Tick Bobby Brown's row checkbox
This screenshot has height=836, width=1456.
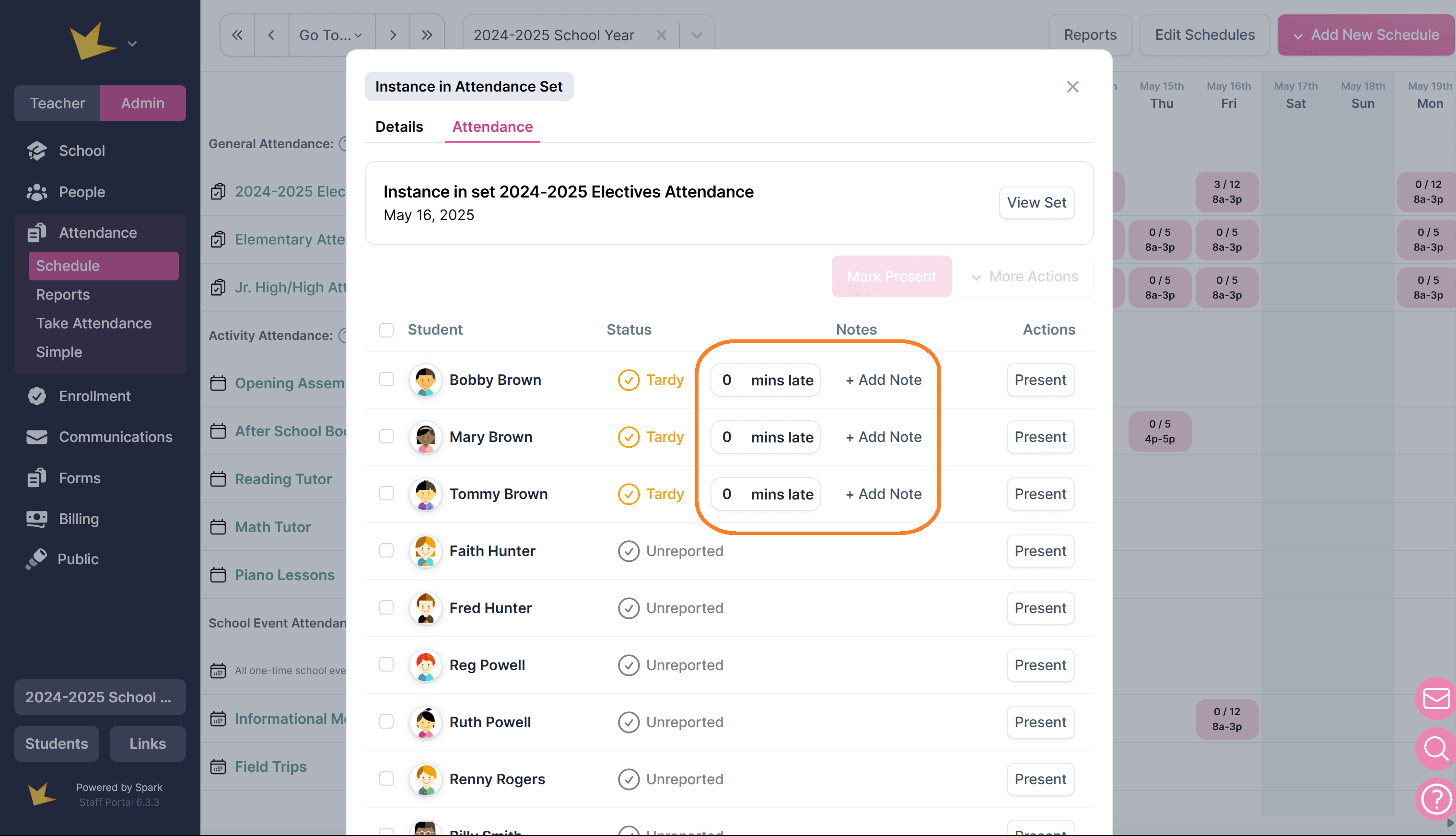pyautogui.click(x=386, y=380)
